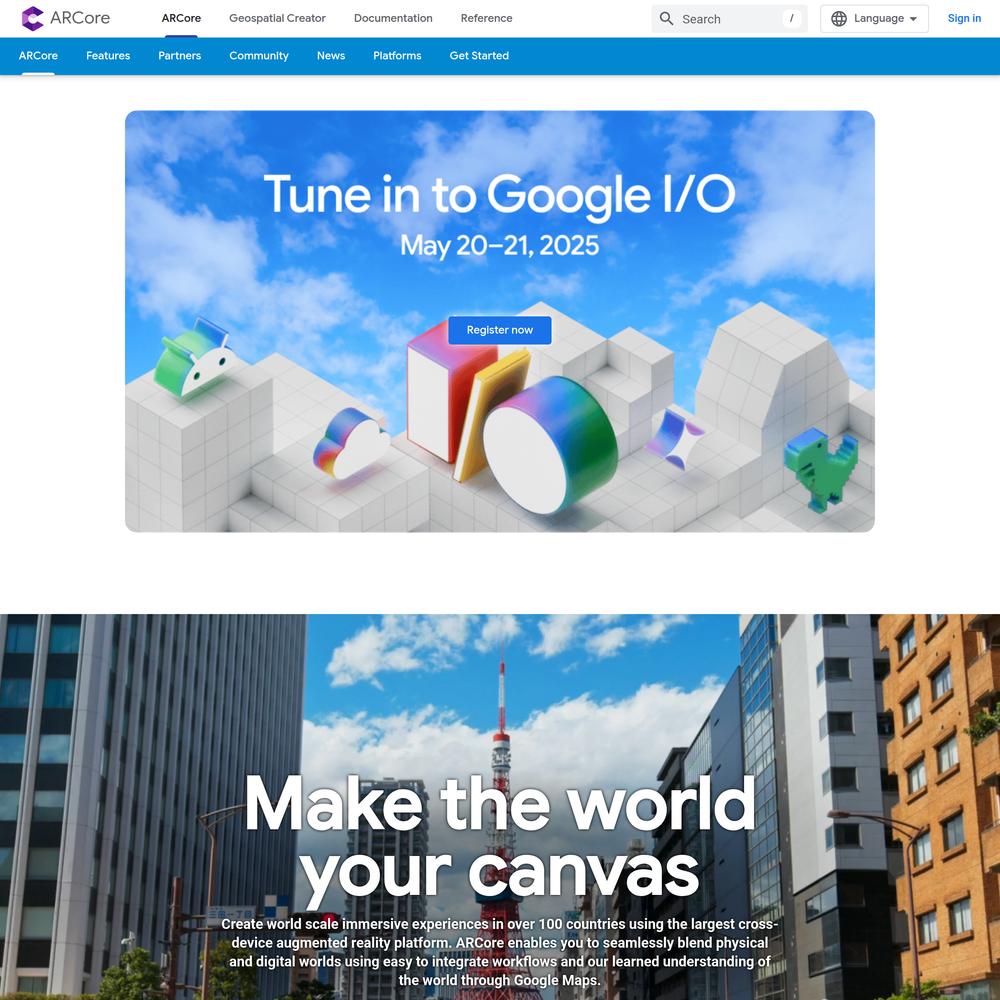Select ARCore in the blue sub-navigation
The image size is (1000, 1000).
click(x=38, y=55)
